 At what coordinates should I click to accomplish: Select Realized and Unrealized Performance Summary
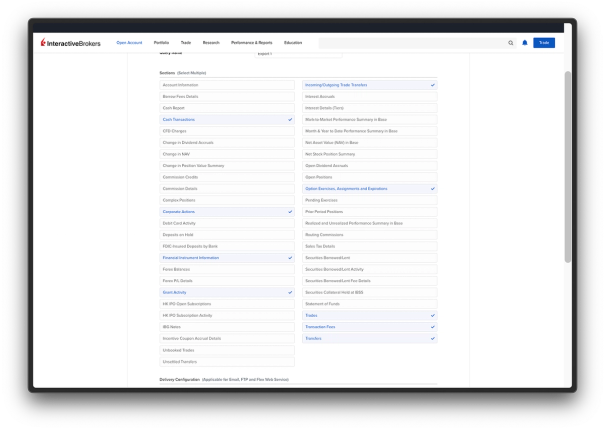[370, 223]
